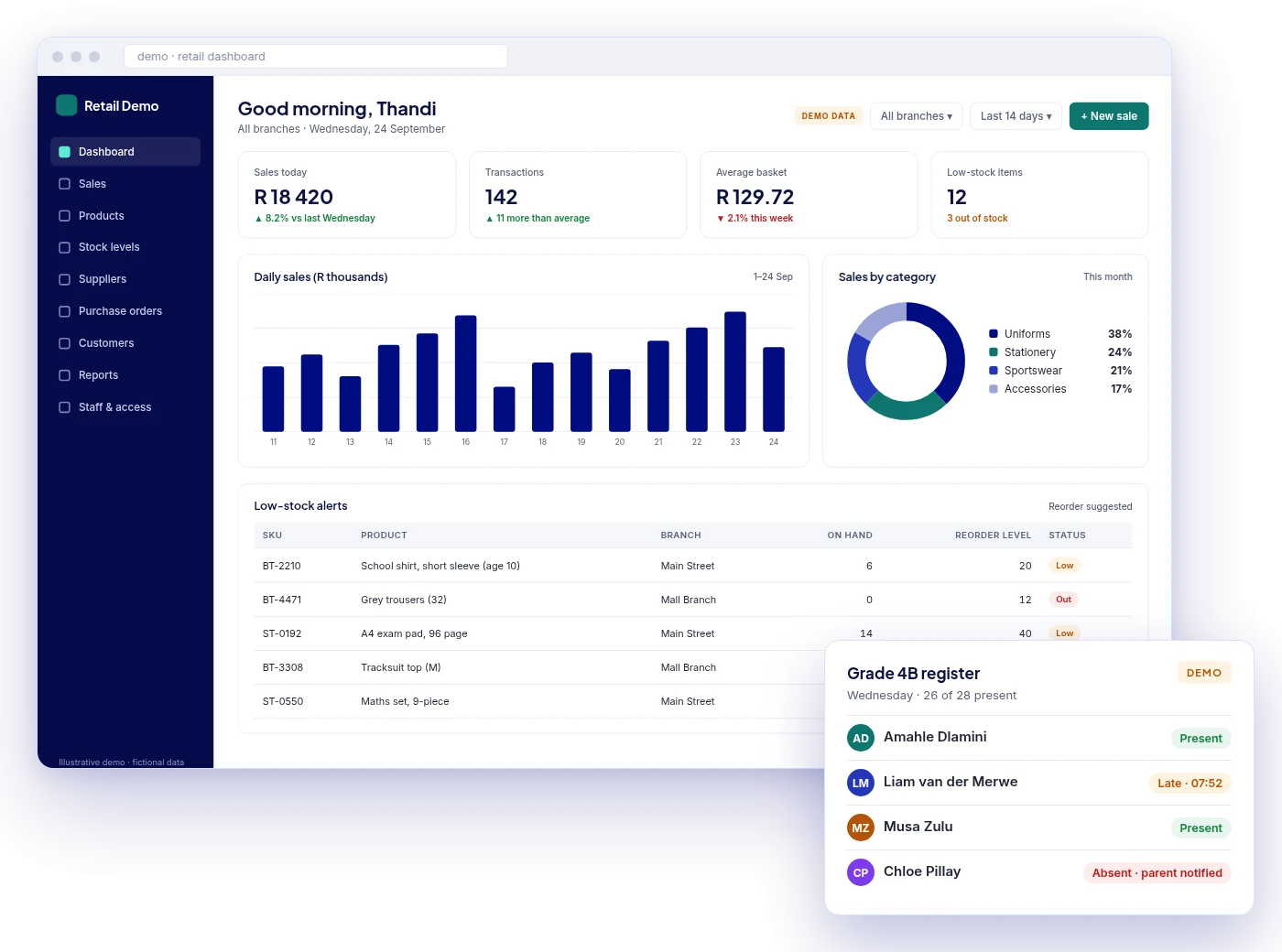Click the Accessories legend color swatch

tap(994, 389)
